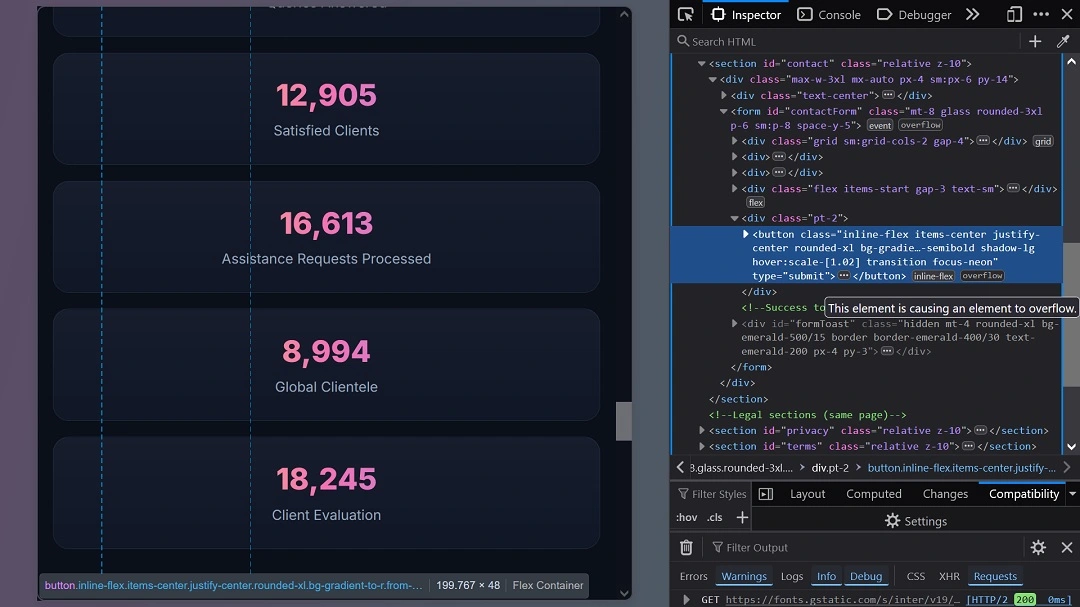1080x607 pixels.
Task: Collapse the div pt-2 node
Action: 735,218
